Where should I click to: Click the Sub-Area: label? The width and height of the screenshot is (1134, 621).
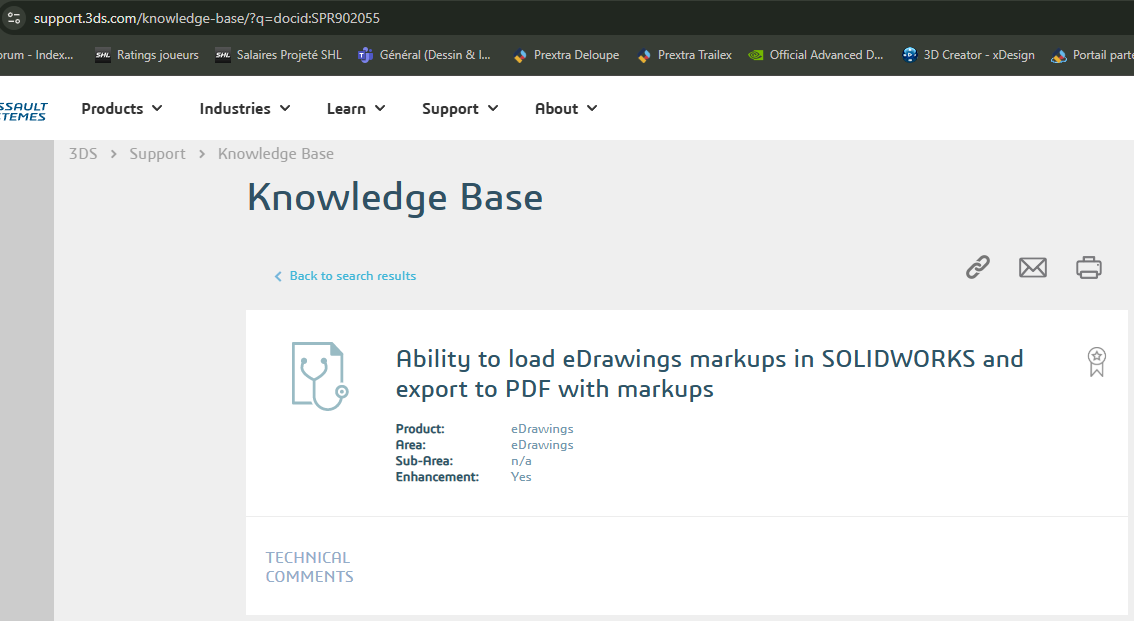(x=424, y=461)
